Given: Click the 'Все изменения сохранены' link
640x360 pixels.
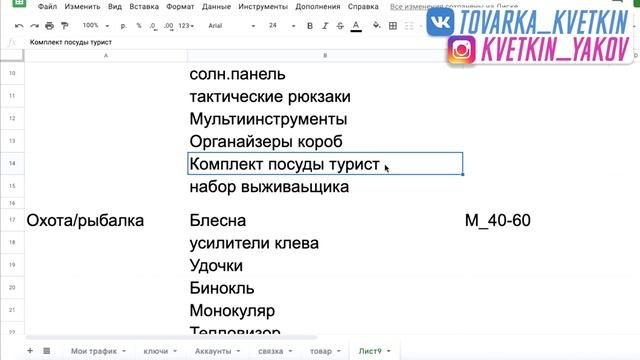Looking at the screenshot, I should 454,7.
